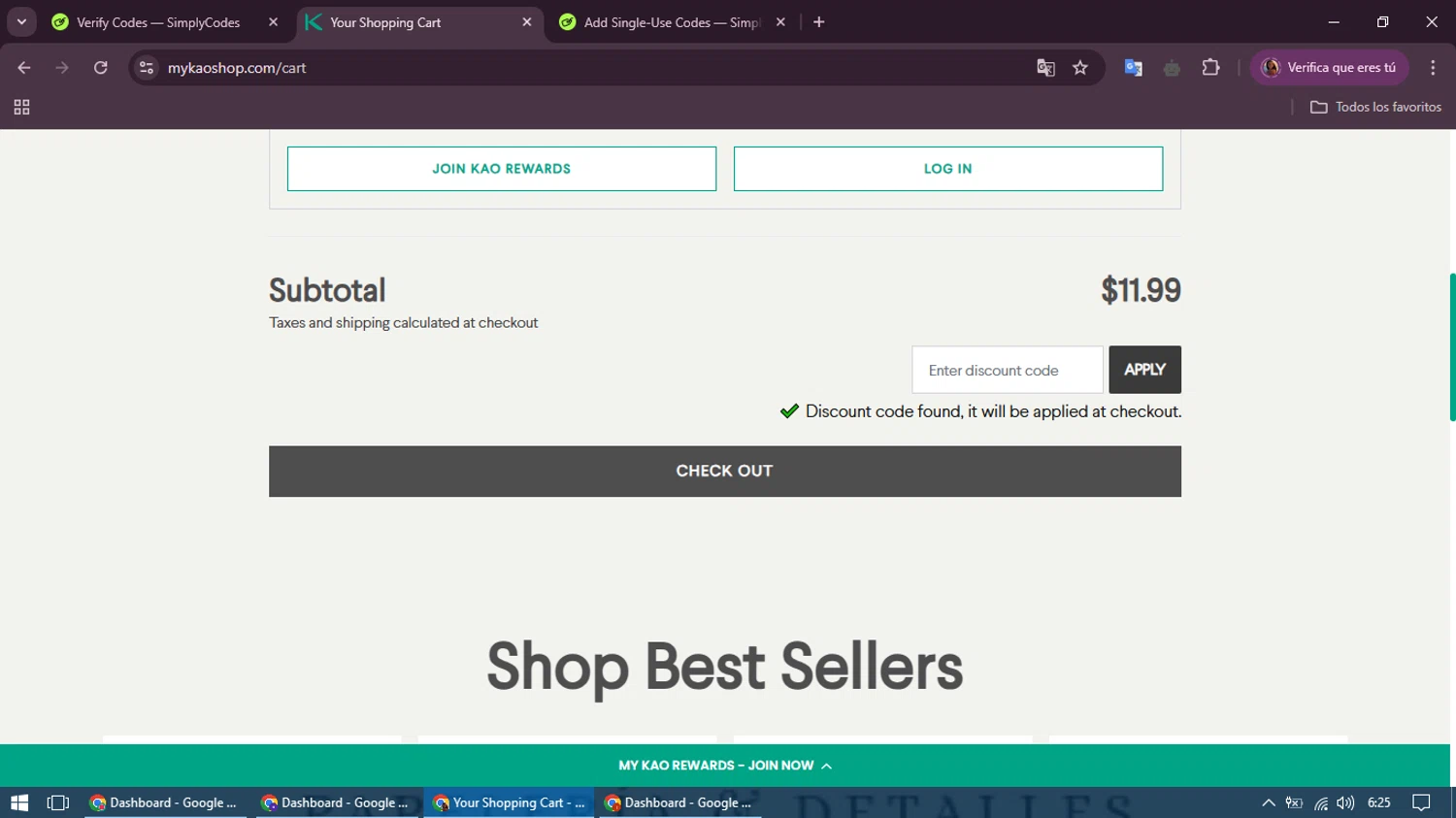Click the address bar URL
Screen dimensions: 1456x818
pyautogui.click(x=237, y=68)
